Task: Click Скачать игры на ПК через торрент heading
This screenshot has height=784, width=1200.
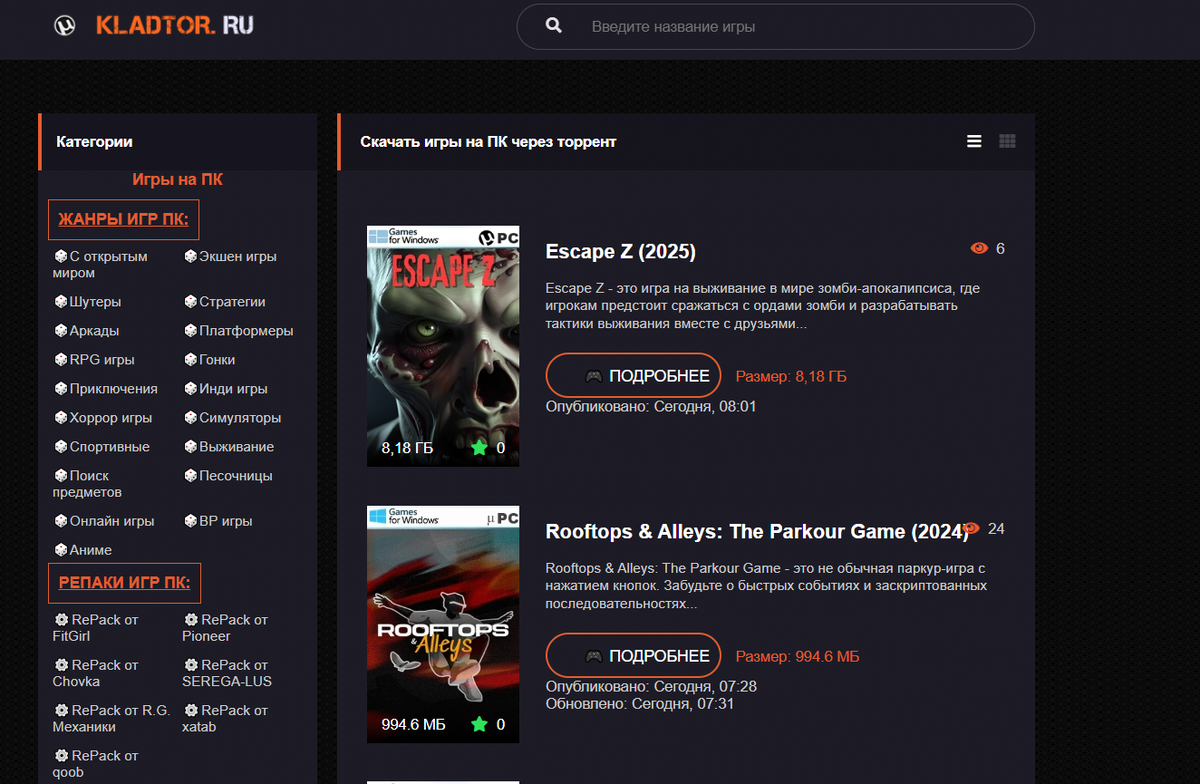Action: (488, 142)
